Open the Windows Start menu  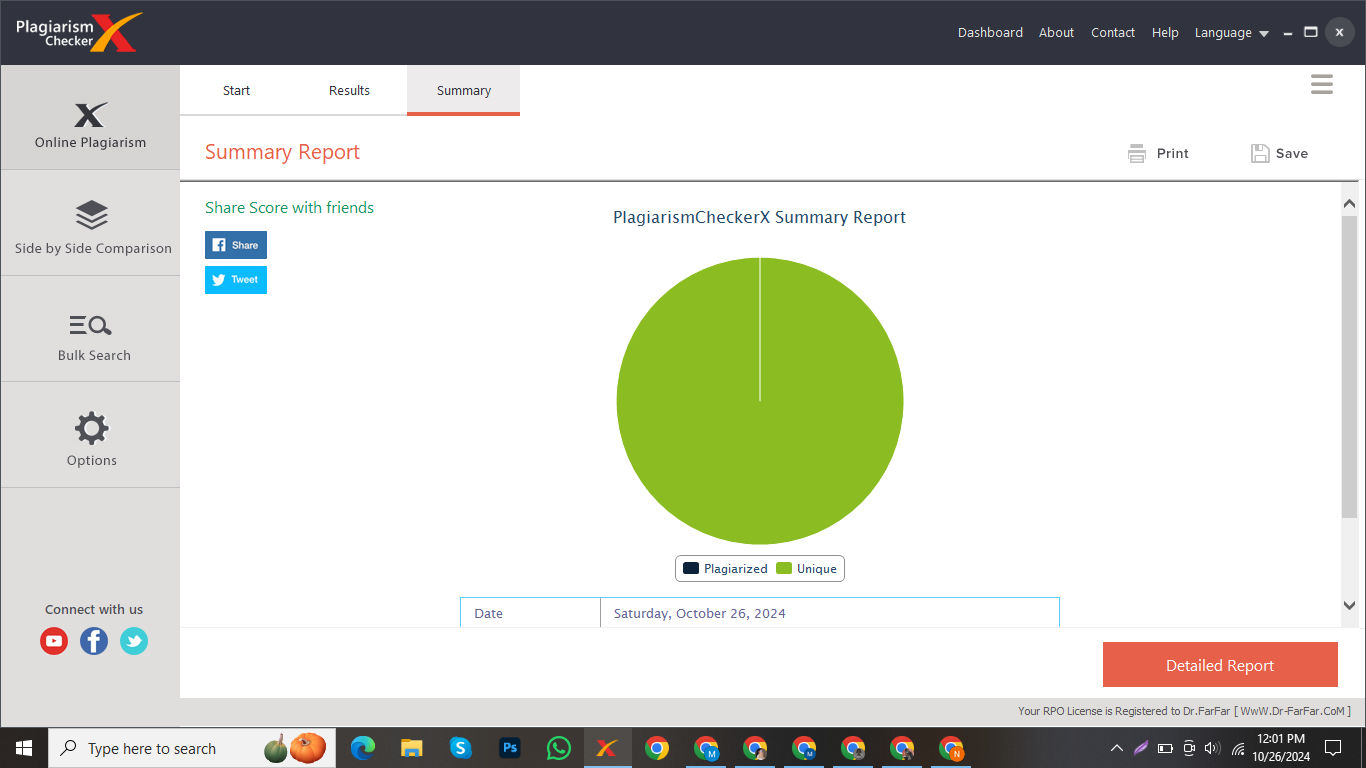24,748
